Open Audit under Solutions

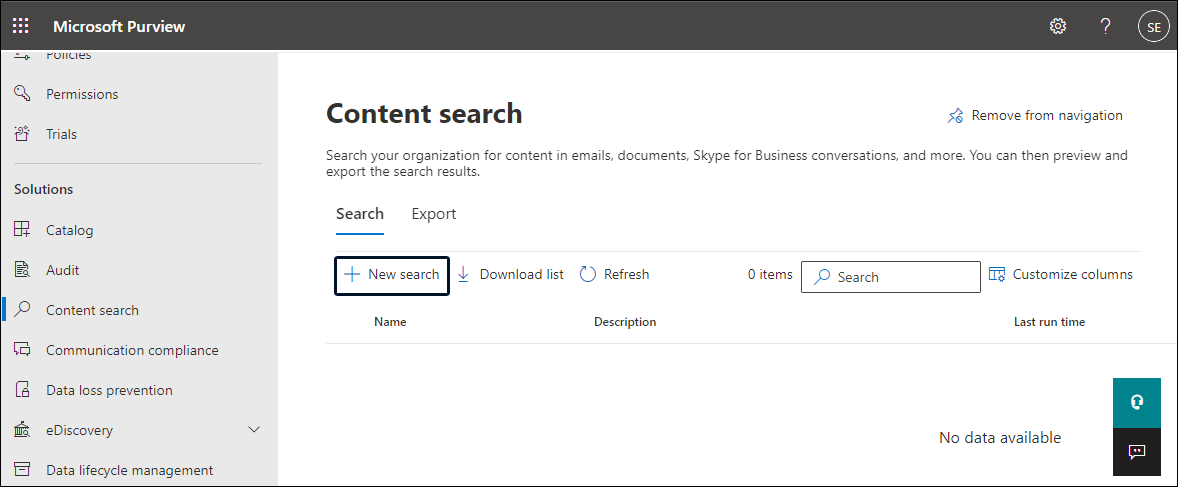(62, 270)
